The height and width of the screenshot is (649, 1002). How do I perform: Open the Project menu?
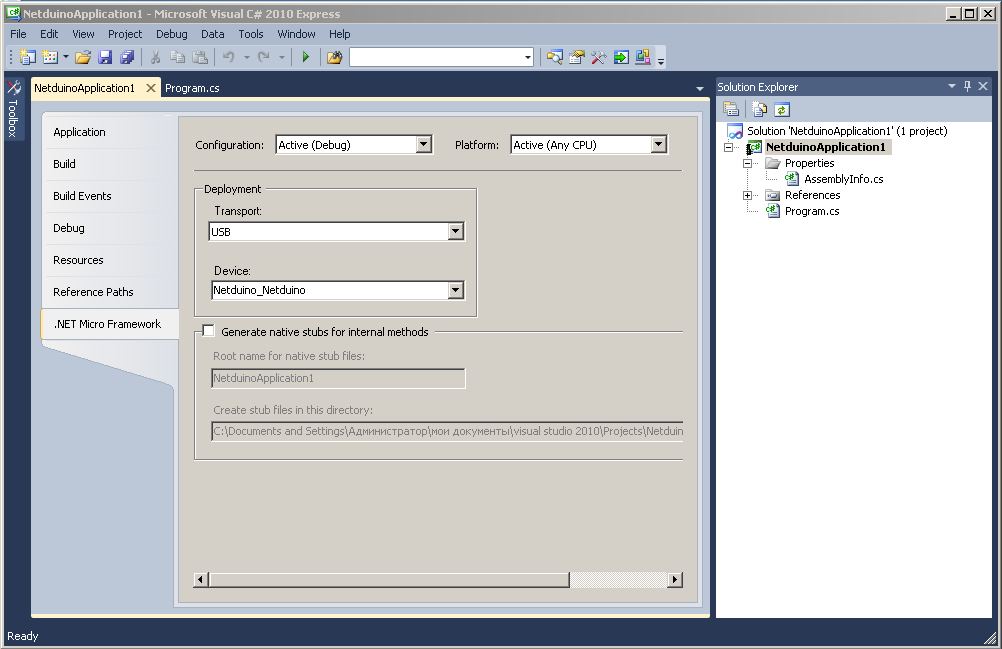pos(125,34)
